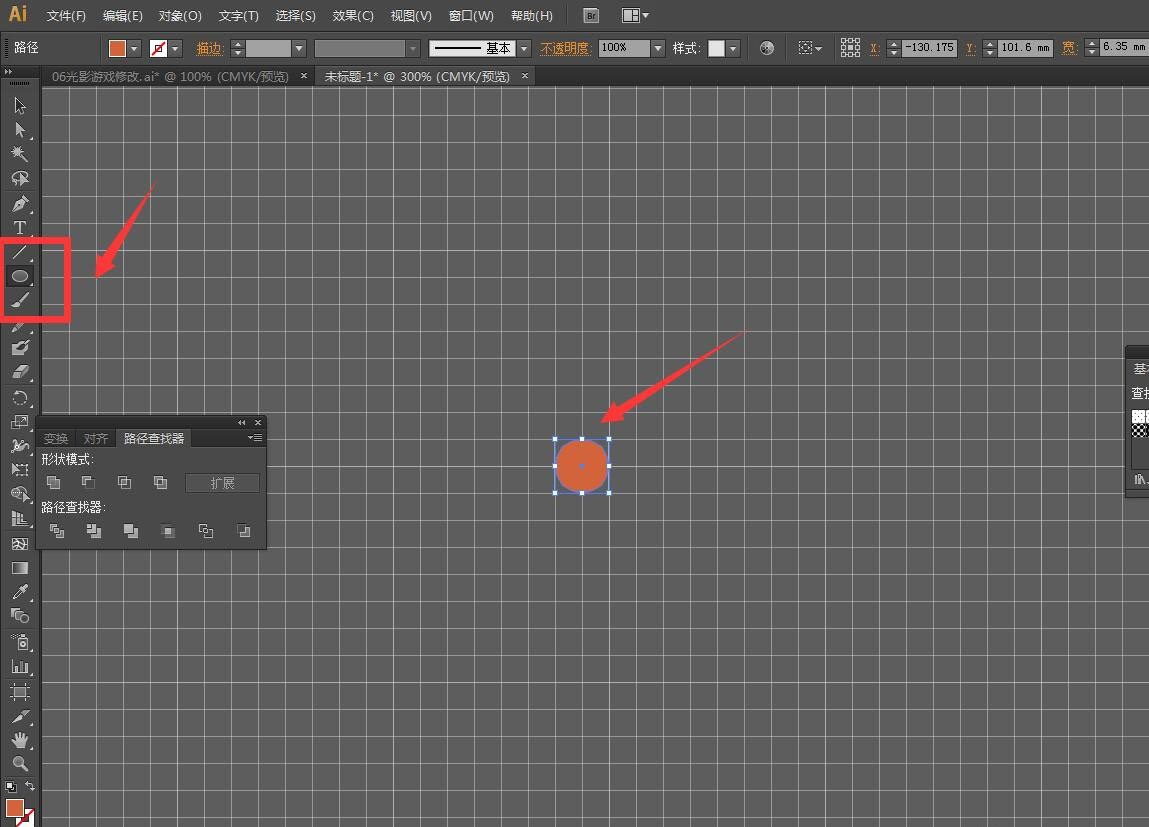Select the Hand tool
The width and height of the screenshot is (1149, 827).
(20, 740)
